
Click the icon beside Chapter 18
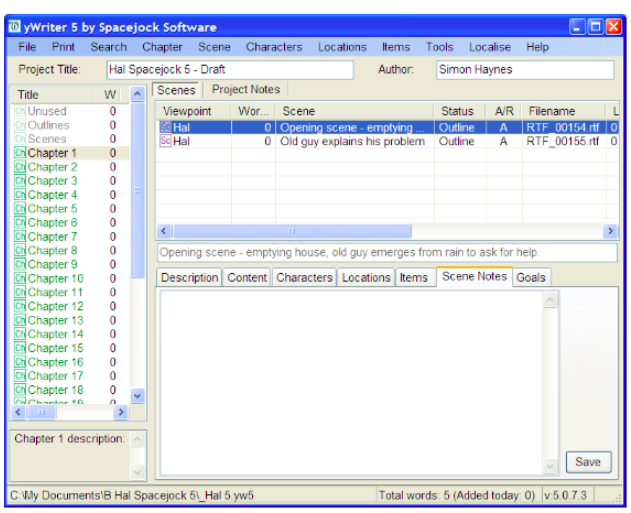(x=19, y=391)
